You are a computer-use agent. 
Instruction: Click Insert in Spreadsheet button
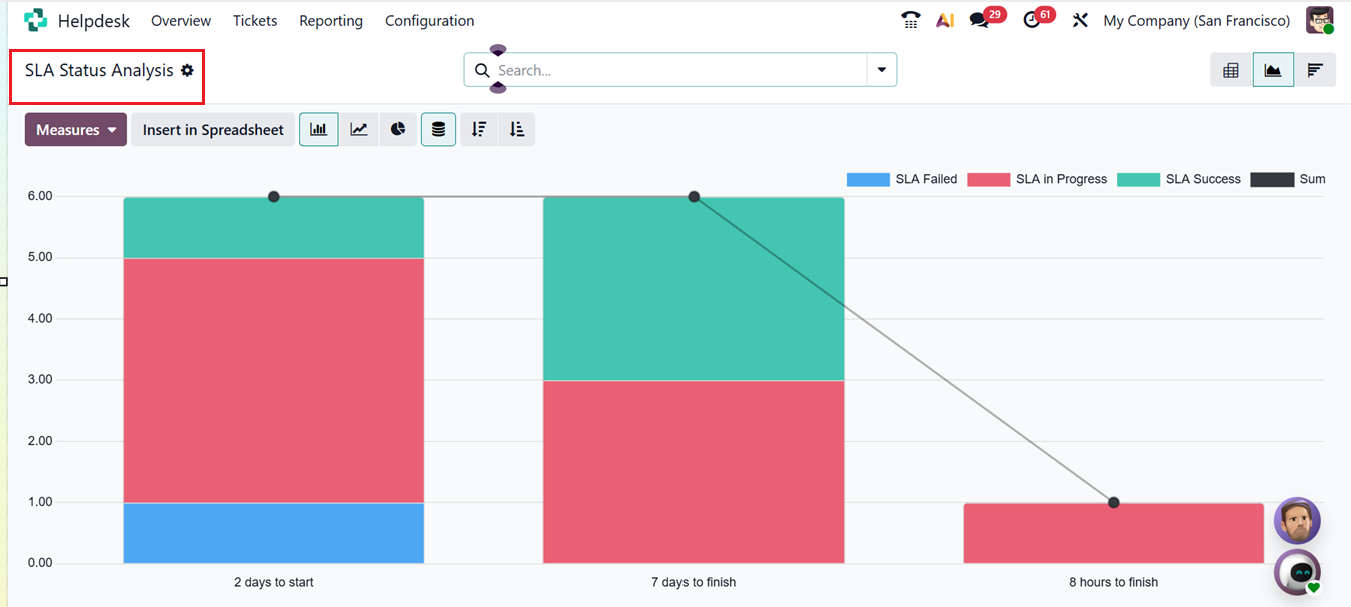(x=213, y=130)
